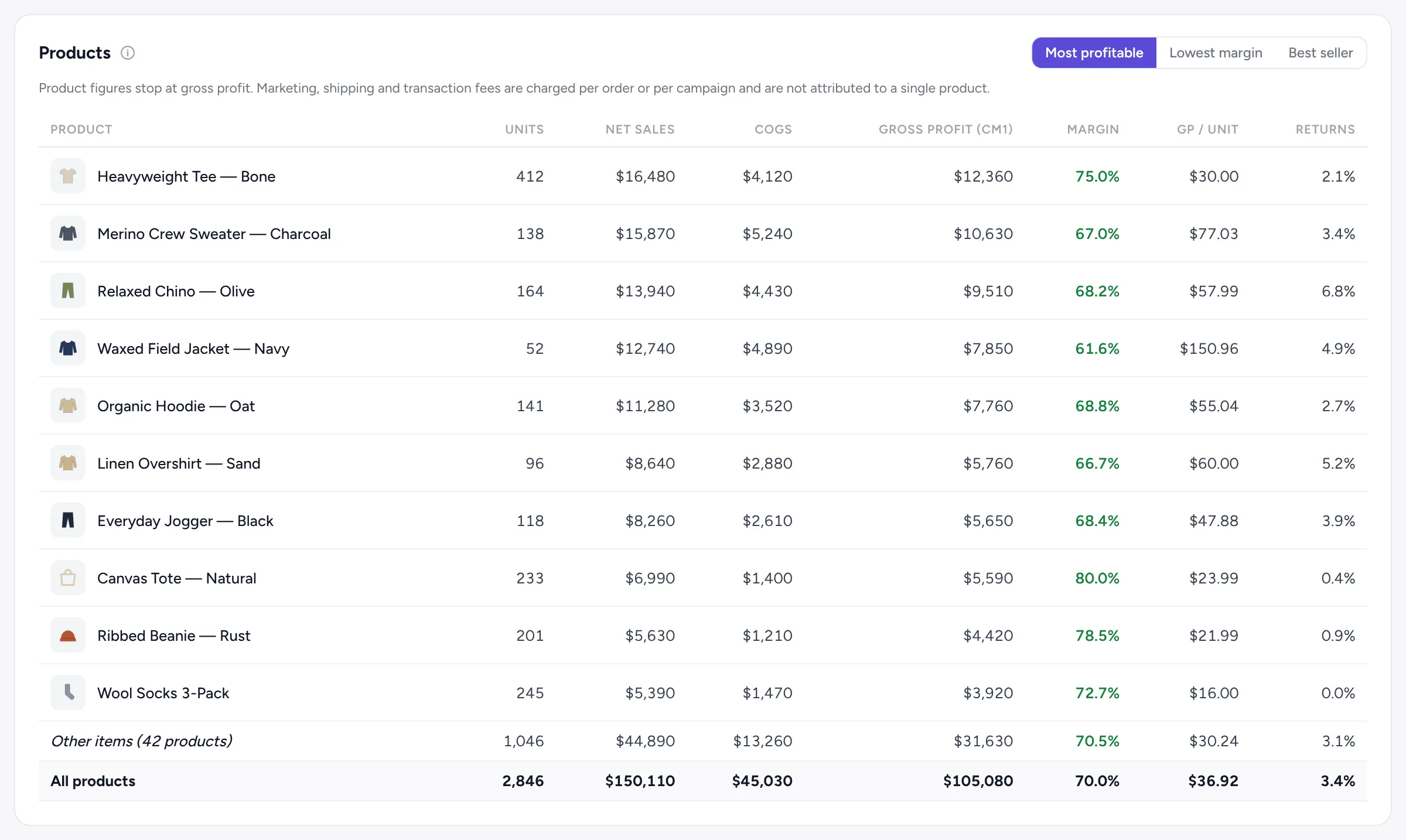Open Wool Socks 3-Pack product name
This screenshot has height=840, width=1406.
point(163,692)
